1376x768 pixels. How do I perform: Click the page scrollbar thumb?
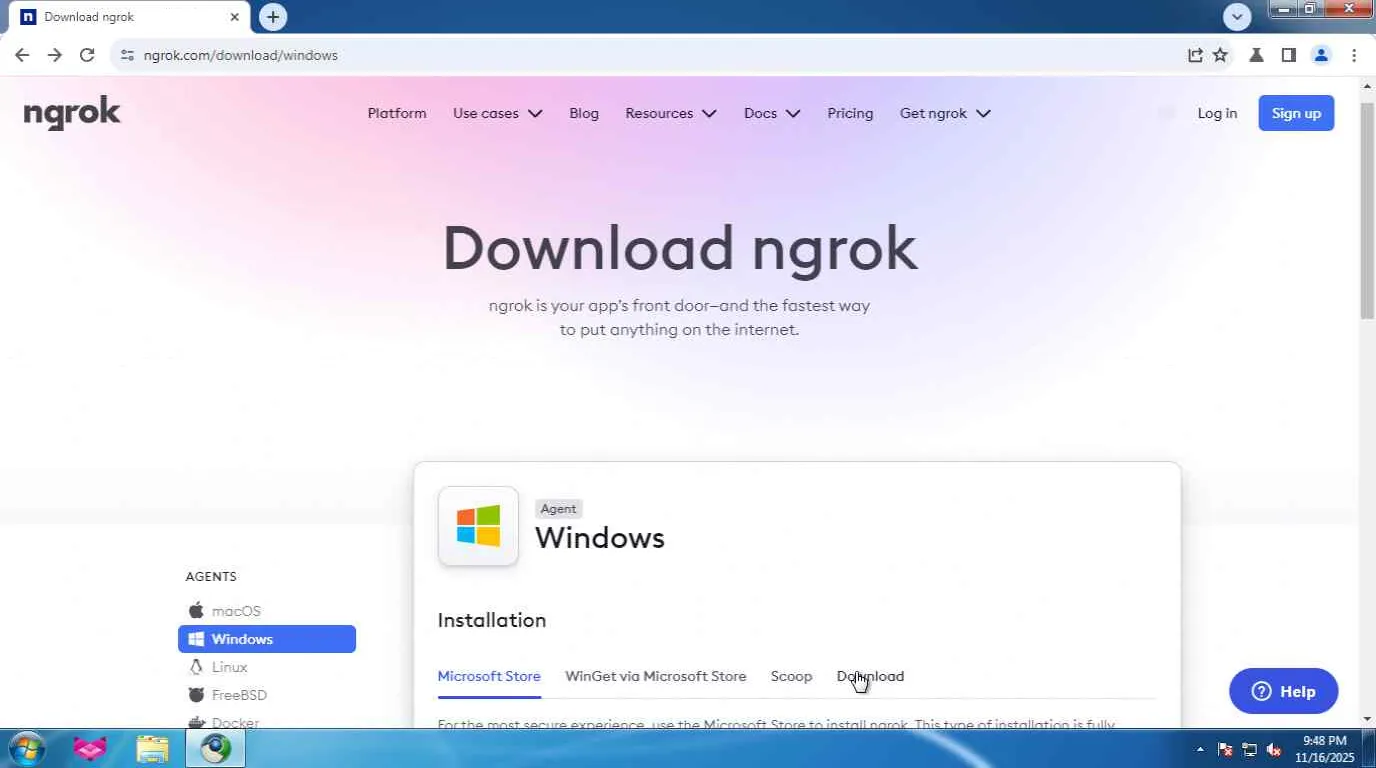click(x=1367, y=209)
